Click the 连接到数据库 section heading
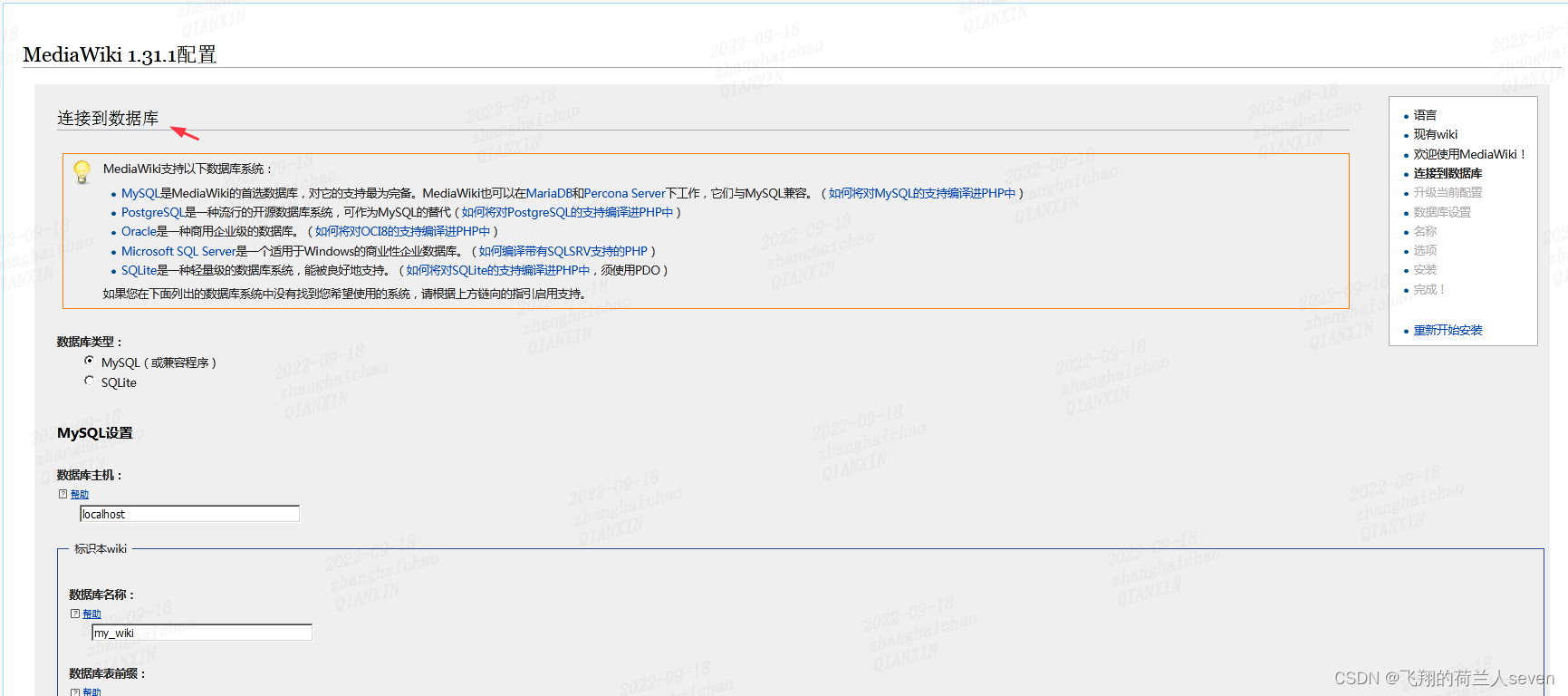Image resolution: width=1568 pixels, height=696 pixels. 108,118
